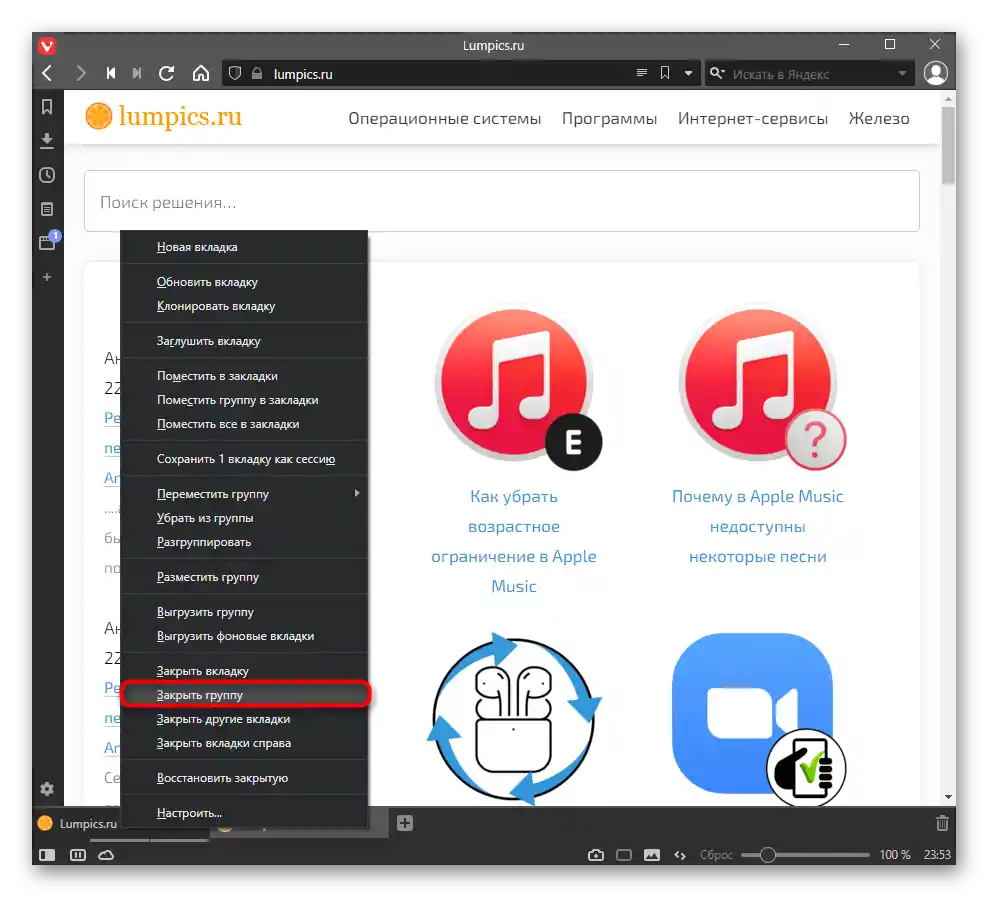Image resolution: width=988 pixels, height=897 pixels.
Task: Open the History side panel
Action: click(x=47, y=175)
